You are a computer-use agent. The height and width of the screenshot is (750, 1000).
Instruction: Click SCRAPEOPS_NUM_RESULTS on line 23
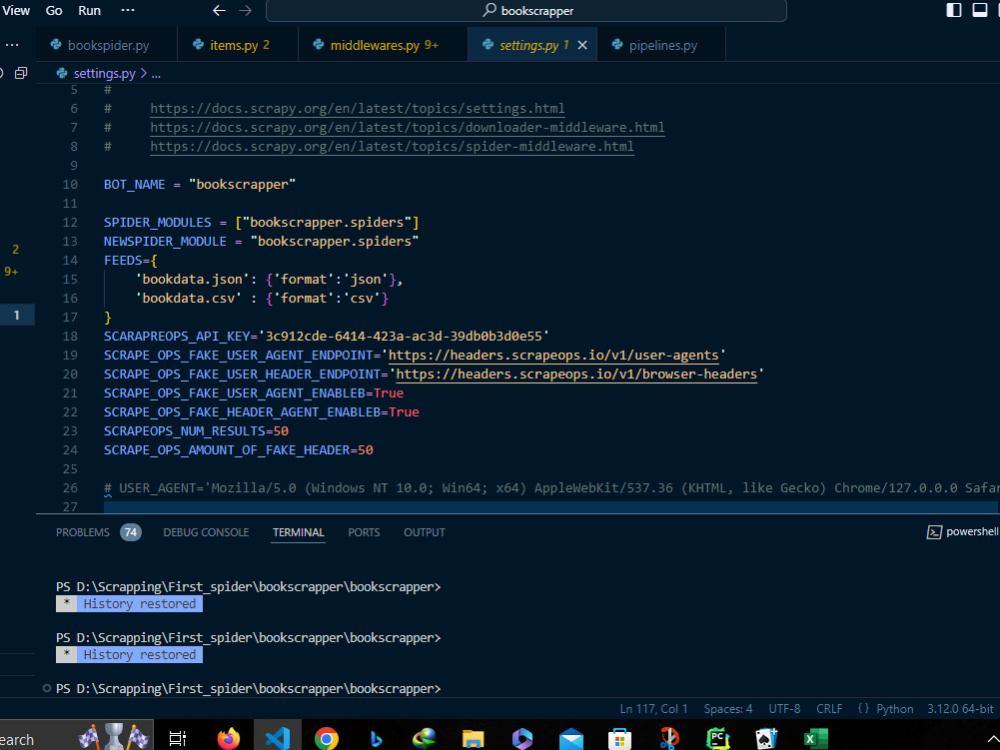coord(184,431)
